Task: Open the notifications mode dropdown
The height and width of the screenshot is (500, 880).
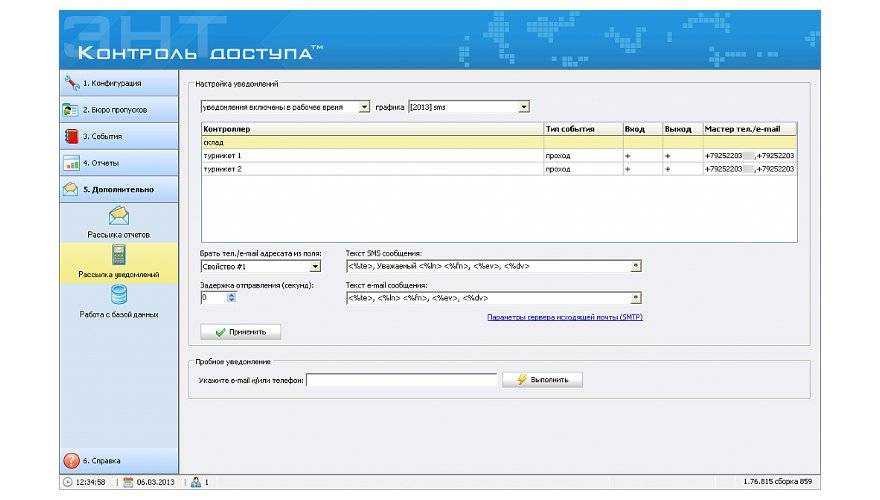Action: (x=363, y=107)
